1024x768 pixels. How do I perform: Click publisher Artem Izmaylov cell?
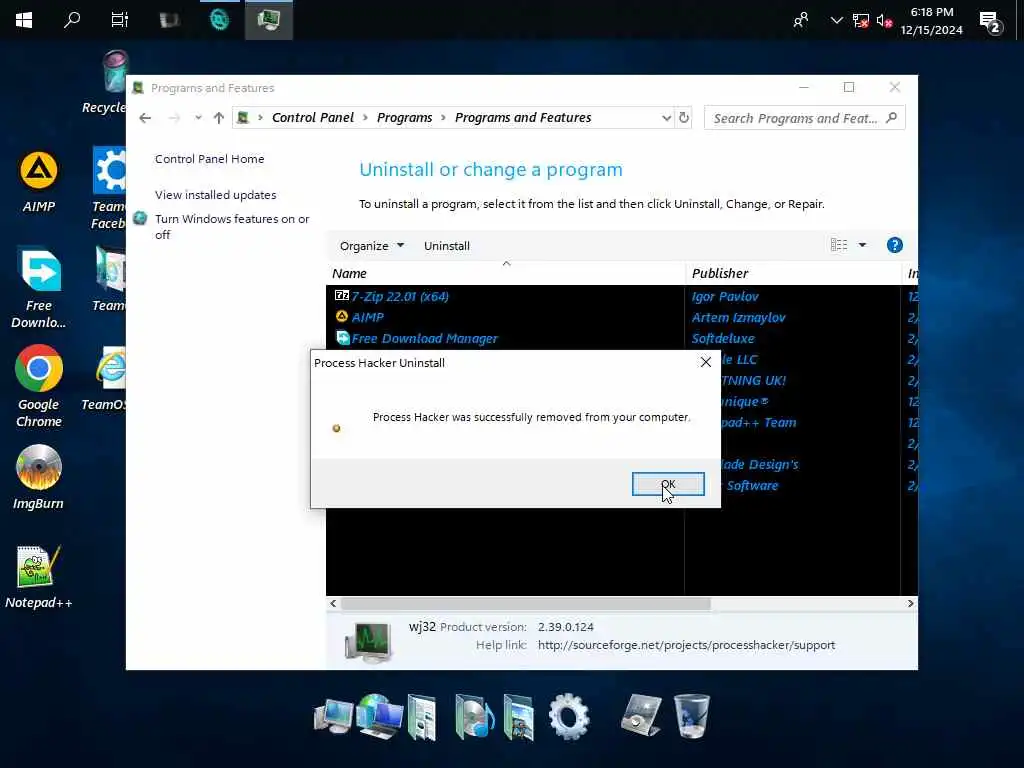pyautogui.click(x=739, y=317)
